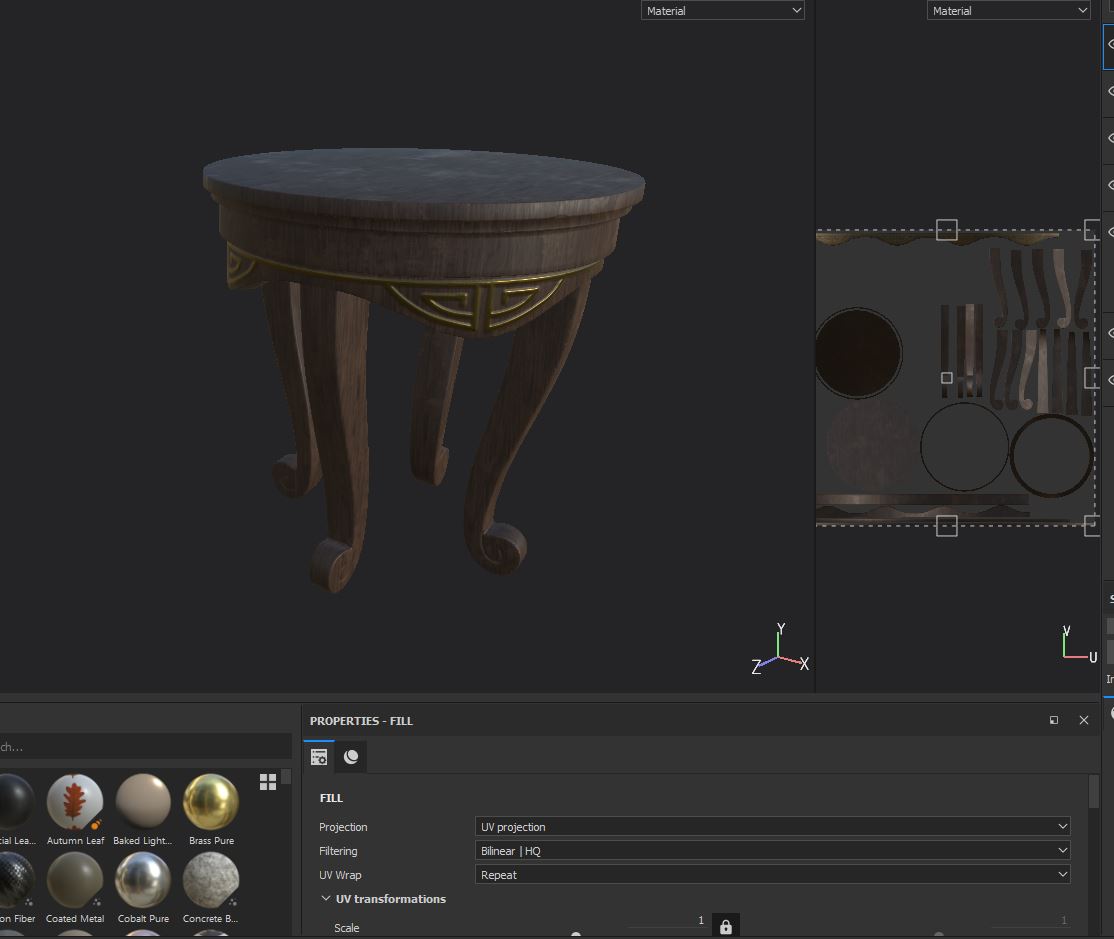Click the Scale slider handle
1114x939 pixels.
576,935
